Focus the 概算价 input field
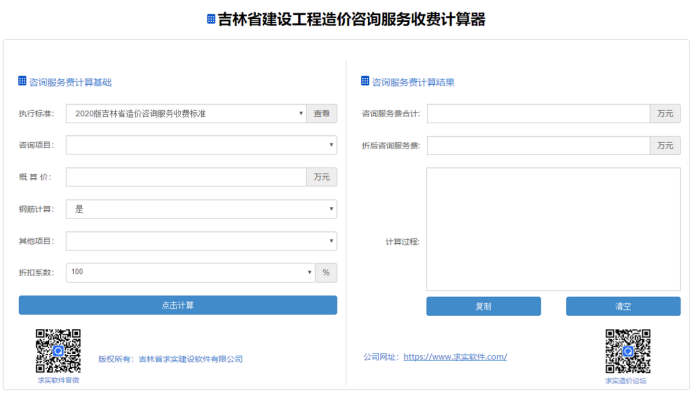693x394 pixels. click(x=186, y=177)
